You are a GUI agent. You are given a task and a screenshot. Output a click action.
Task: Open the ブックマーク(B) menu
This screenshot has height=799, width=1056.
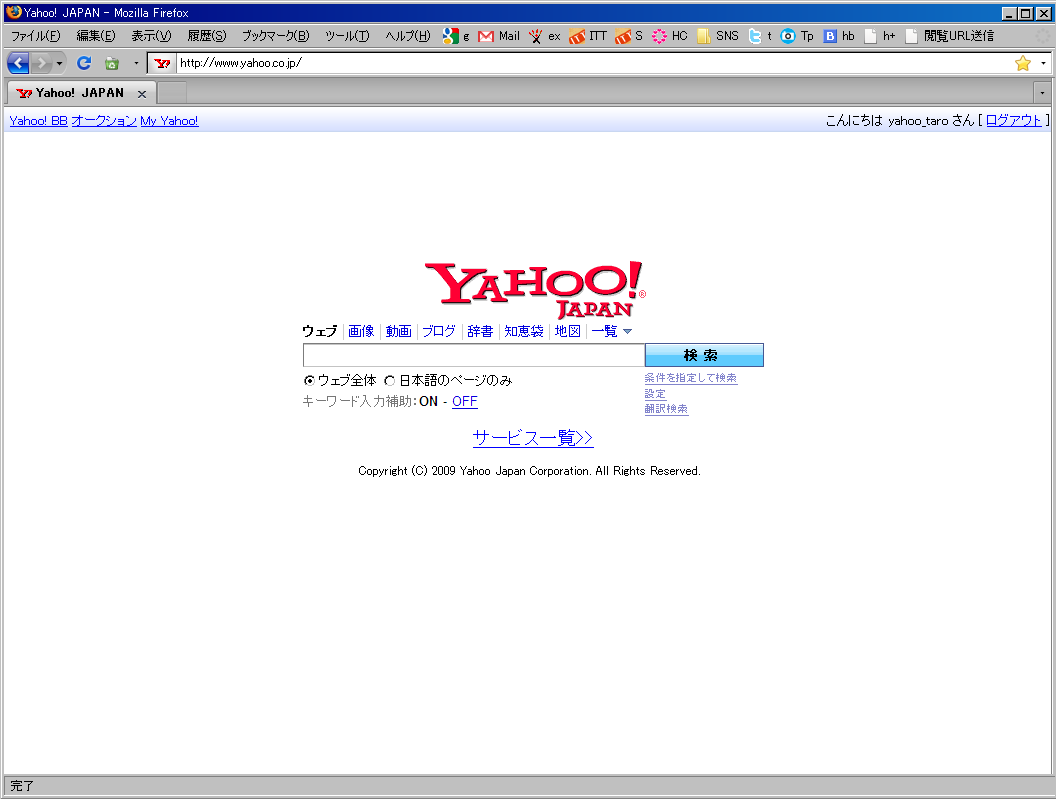coord(275,36)
